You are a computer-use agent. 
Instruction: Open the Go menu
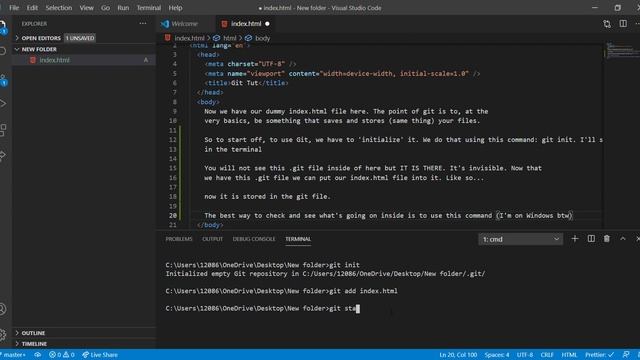(105, 8)
